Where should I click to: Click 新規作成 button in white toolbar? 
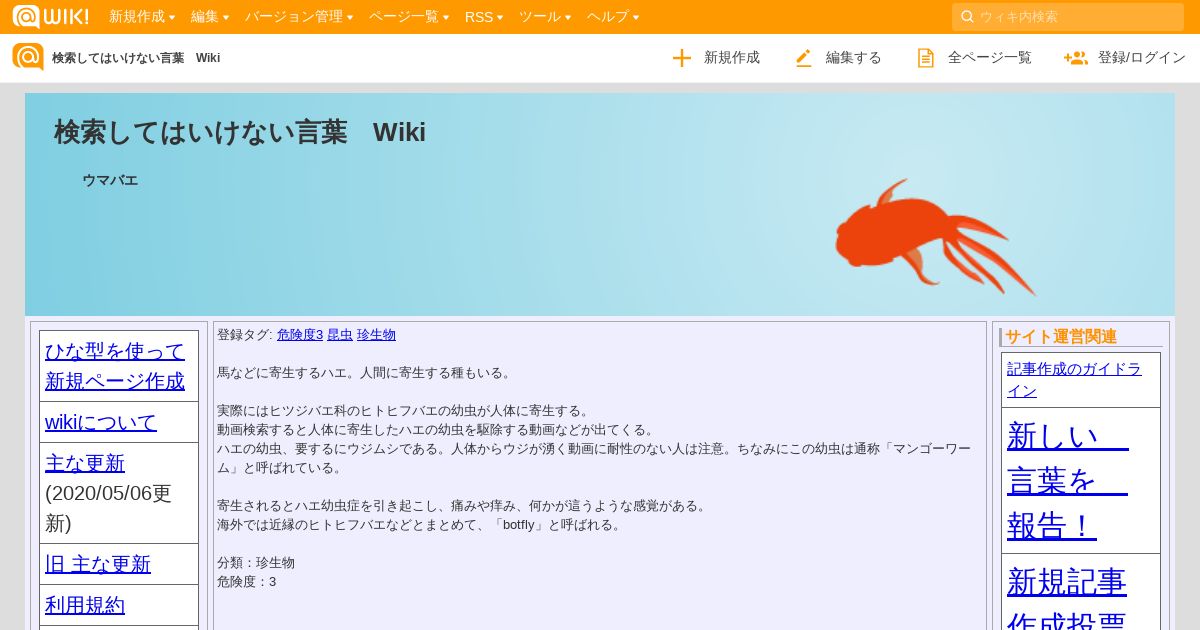point(716,58)
